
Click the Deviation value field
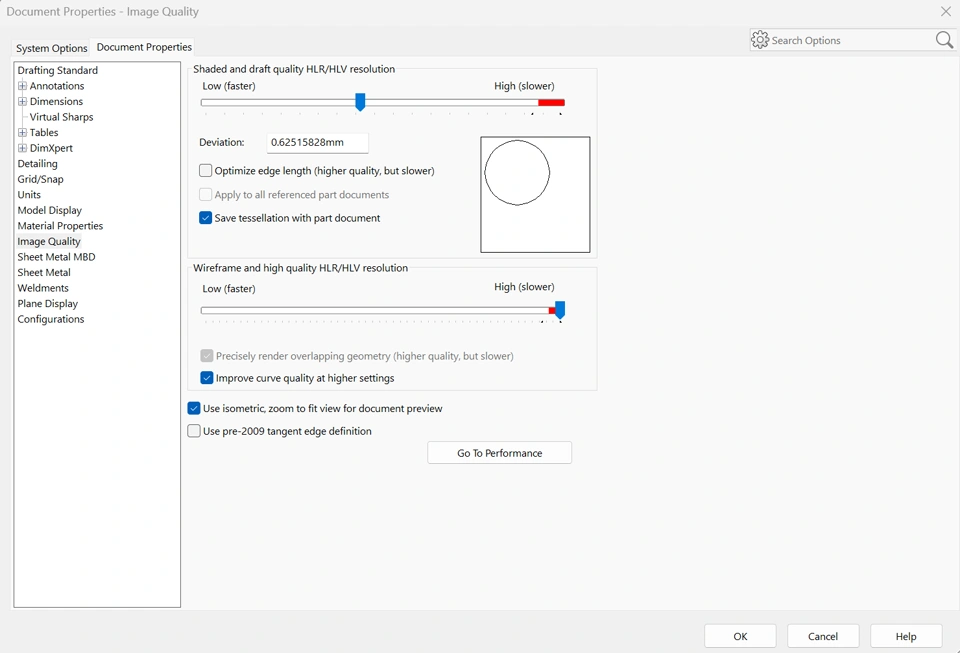[x=318, y=143]
